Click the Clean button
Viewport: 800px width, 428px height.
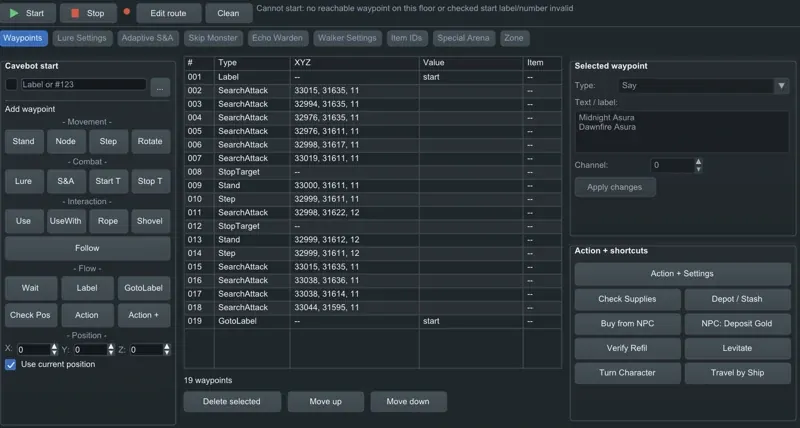coord(229,13)
